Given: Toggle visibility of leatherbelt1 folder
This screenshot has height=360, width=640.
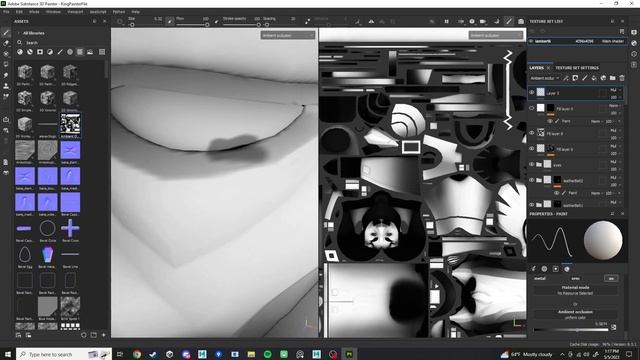Looking at the screenshot, I should point(532,204).
